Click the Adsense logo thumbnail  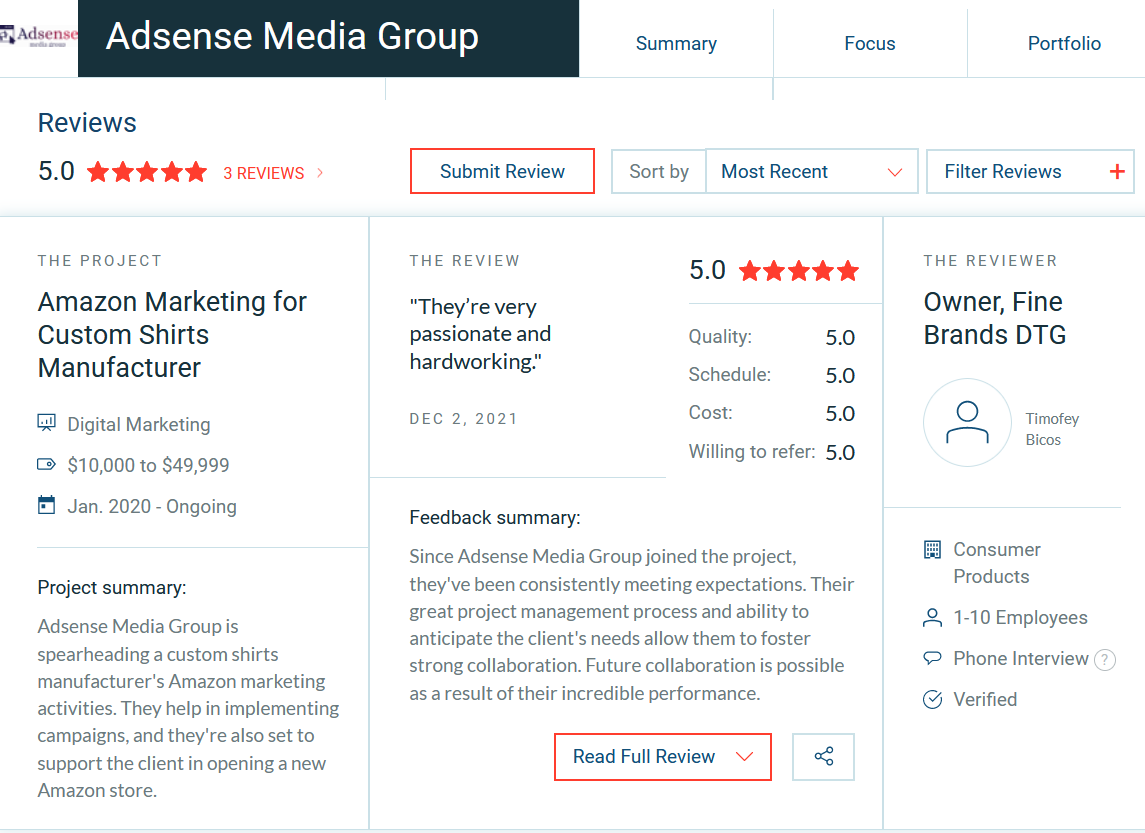pos(39,37)
